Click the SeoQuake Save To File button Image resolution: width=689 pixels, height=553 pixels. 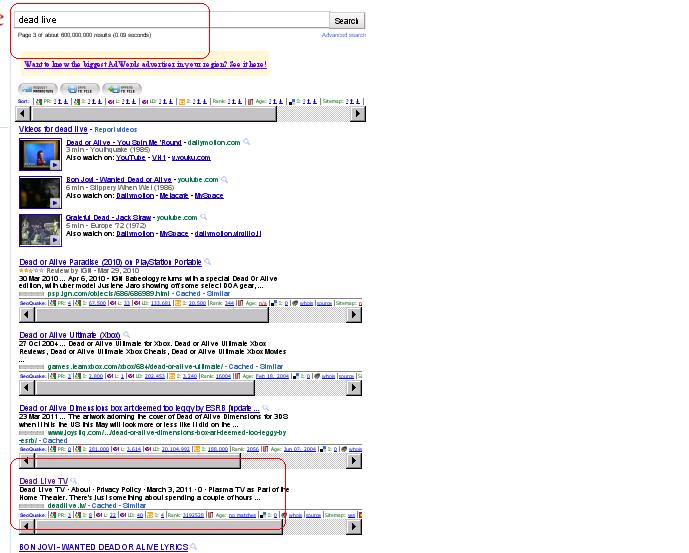click(x=80, y=89)
